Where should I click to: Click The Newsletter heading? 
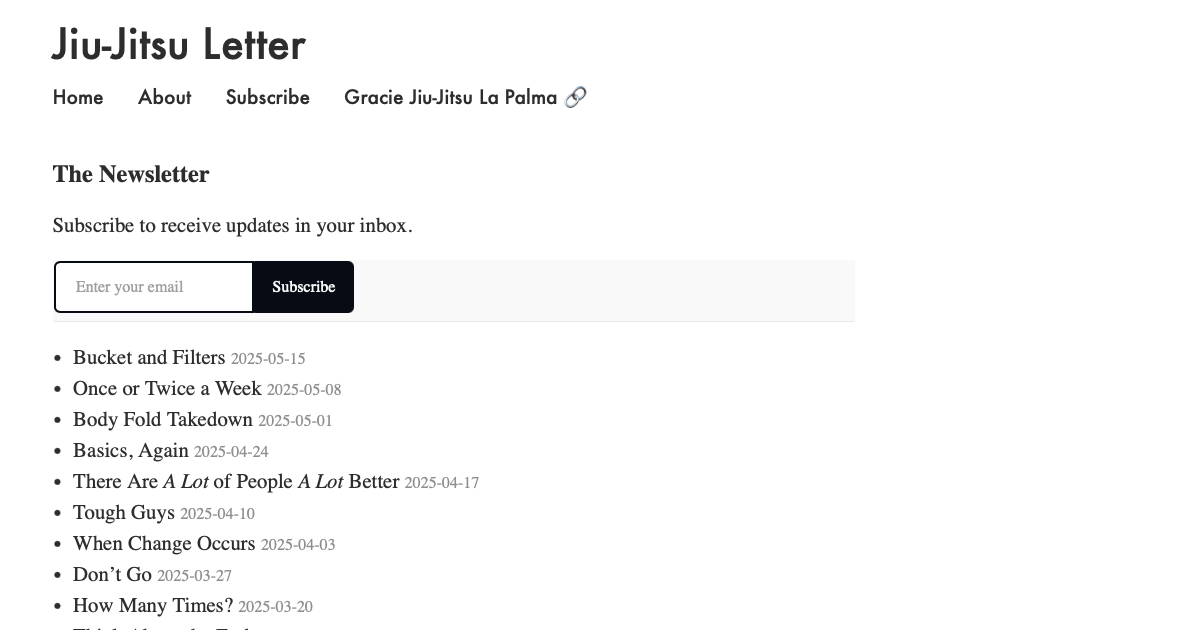tap(131, 174)
